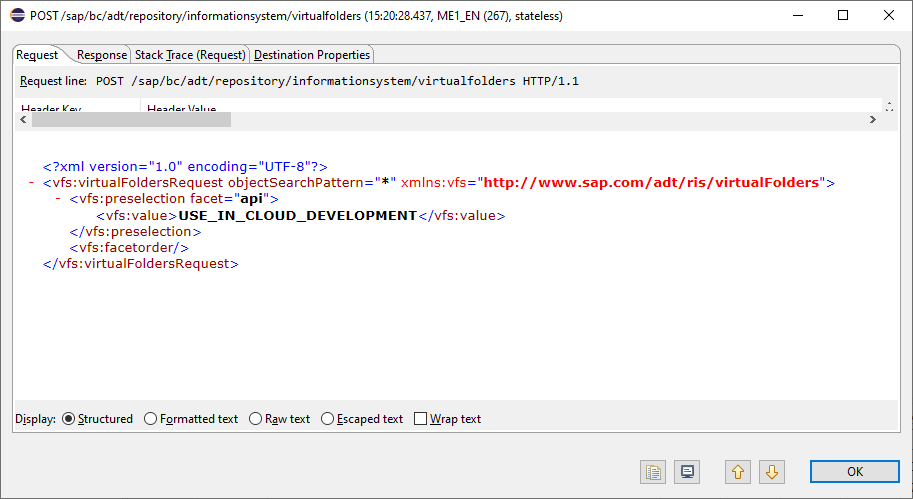Image resolution: width=913 pixels, height=499 pixels.
Task: Click the horizontal scrollbar left arrow
Action: [x=23, y=119]
